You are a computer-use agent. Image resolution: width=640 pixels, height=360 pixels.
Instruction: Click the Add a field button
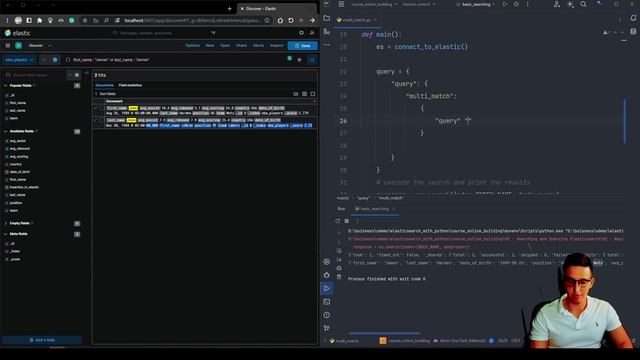(x=42, y=340)
